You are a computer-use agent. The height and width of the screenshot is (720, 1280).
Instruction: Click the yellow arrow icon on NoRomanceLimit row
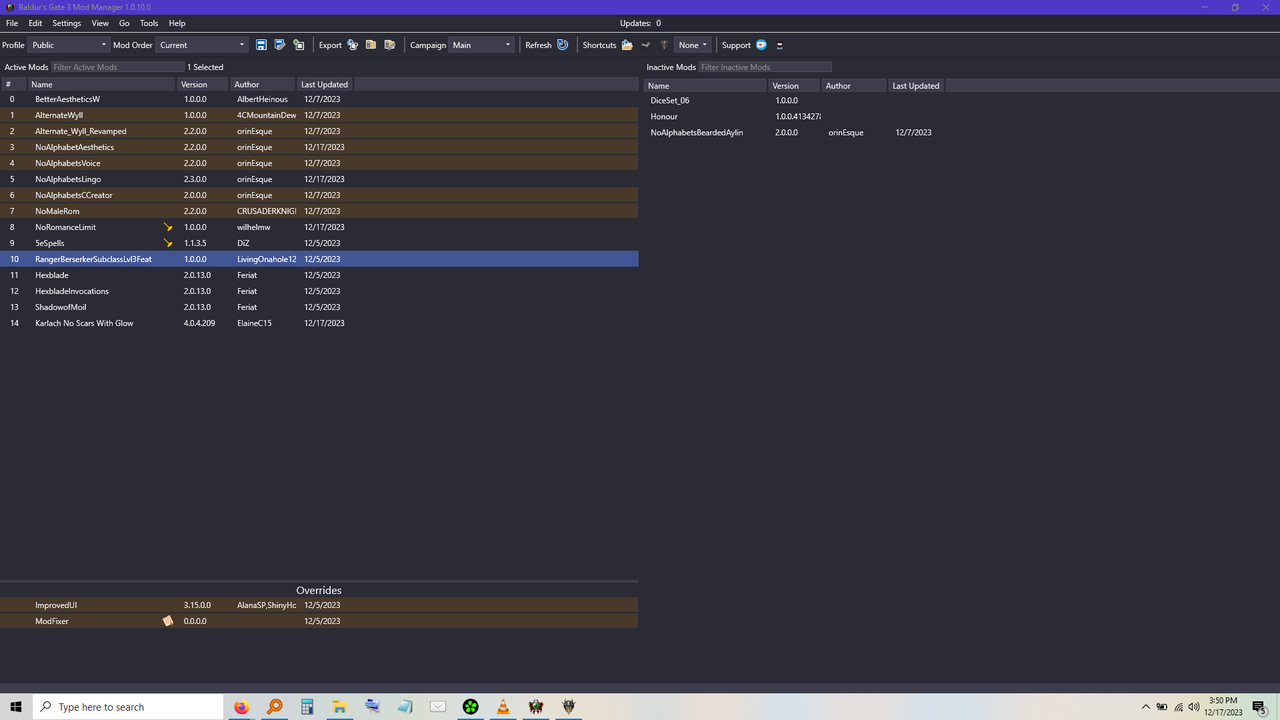pyautogui.click(x=168, y=227)
